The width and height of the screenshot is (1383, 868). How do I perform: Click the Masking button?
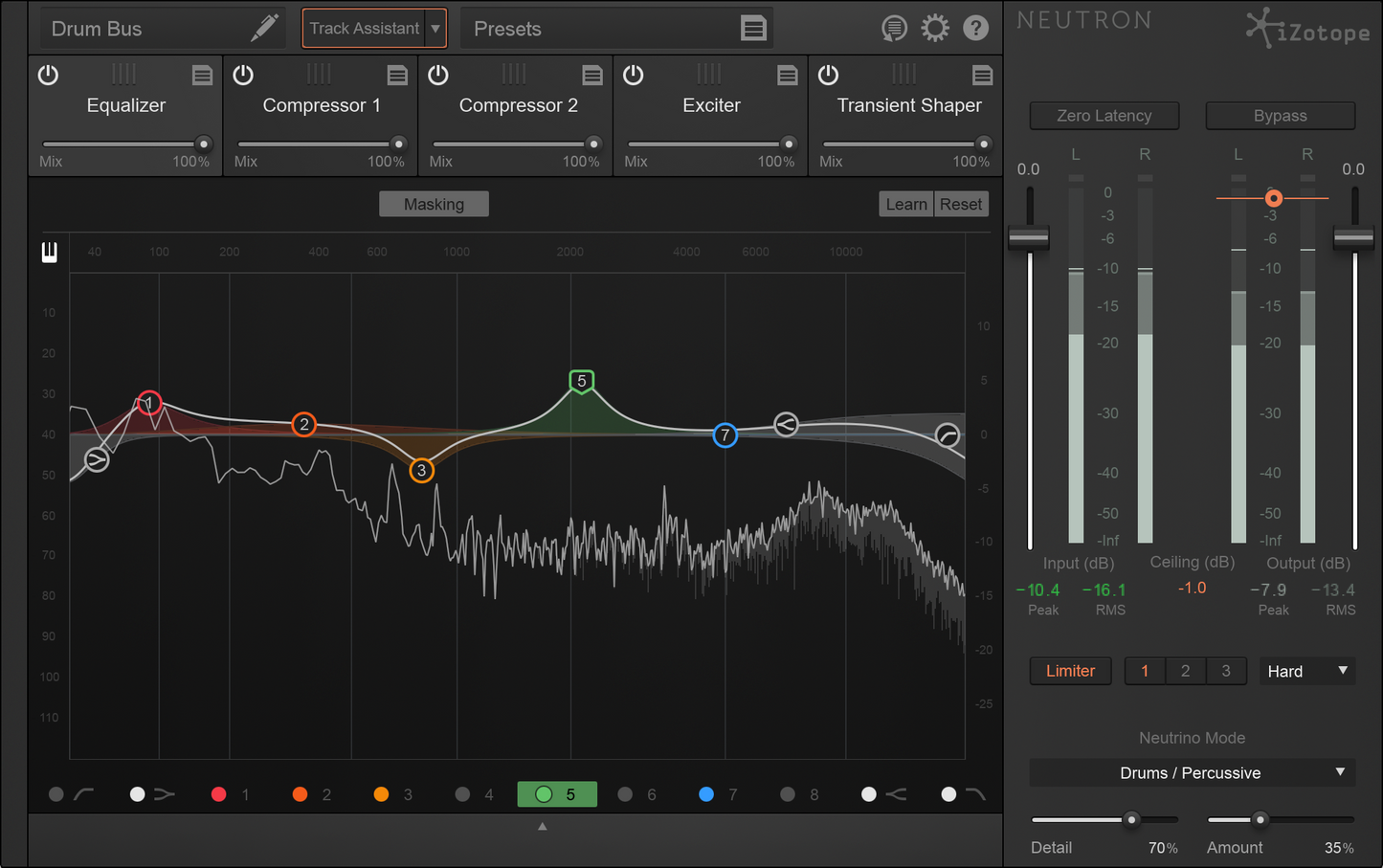(434, 204)
